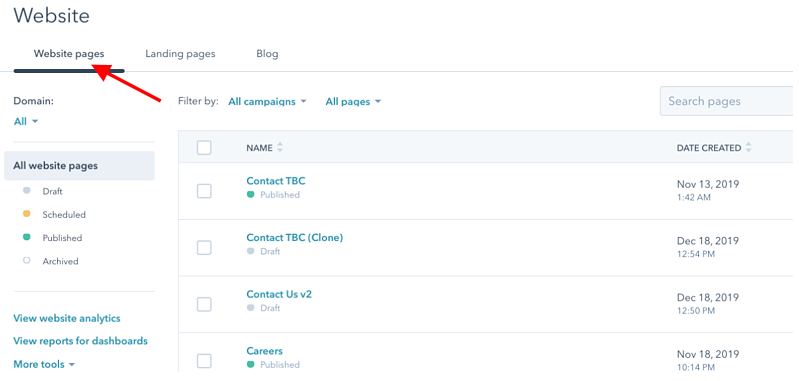The image size is (799, 381).
Task: Switch to the Landing pages tab
Action: coord(180,53)
